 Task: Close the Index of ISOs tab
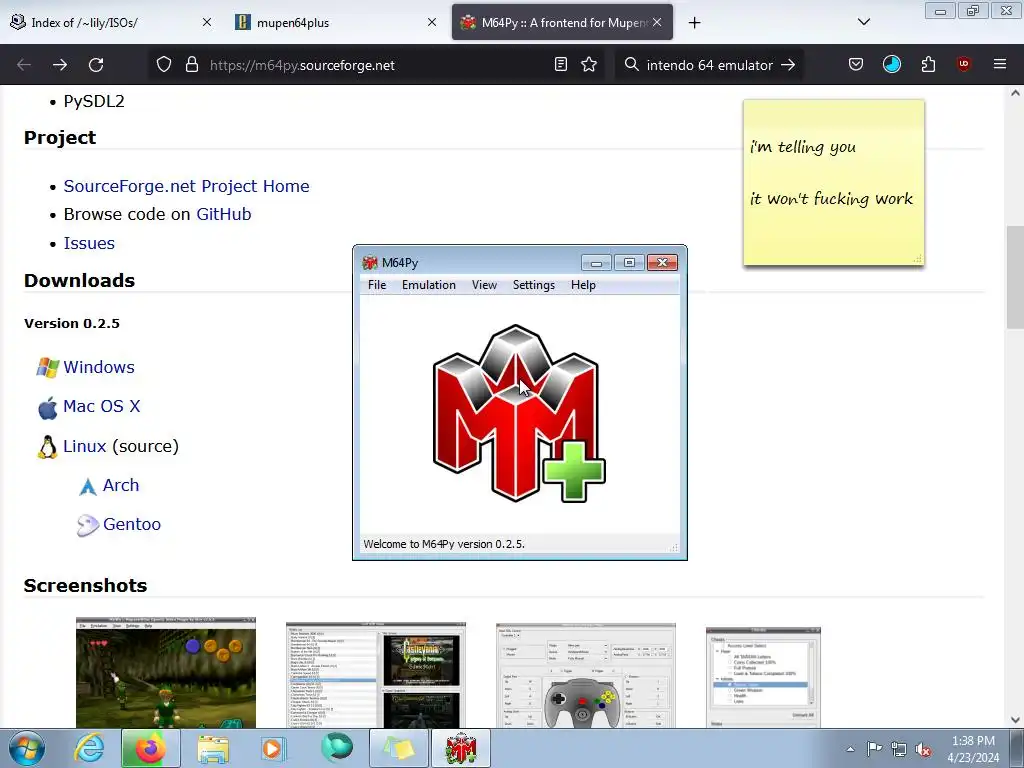(206, 23)
